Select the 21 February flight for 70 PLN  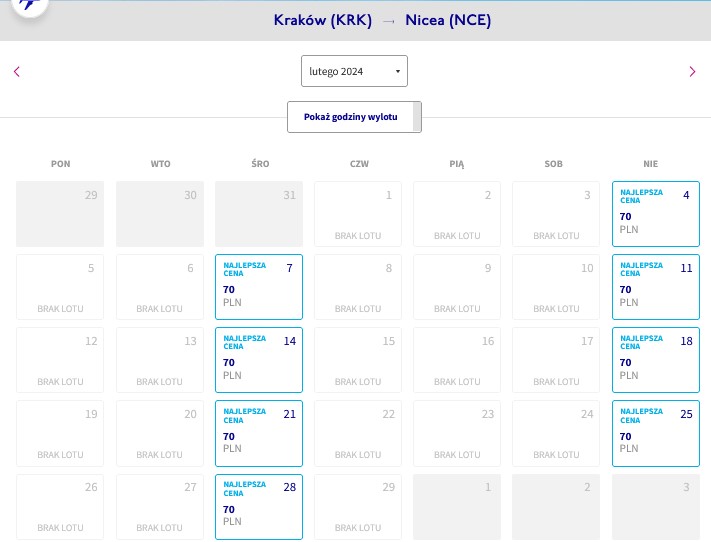click(259, 434)
